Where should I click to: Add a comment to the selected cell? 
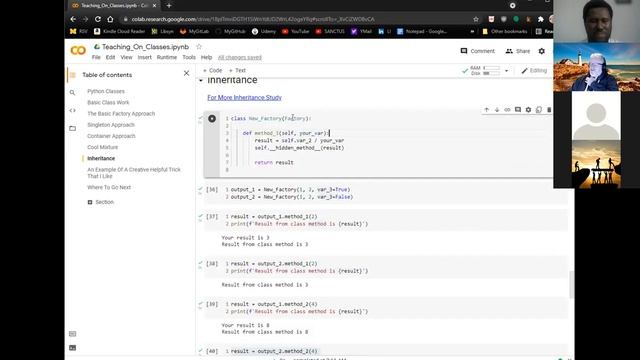click(x=518, y=110)
